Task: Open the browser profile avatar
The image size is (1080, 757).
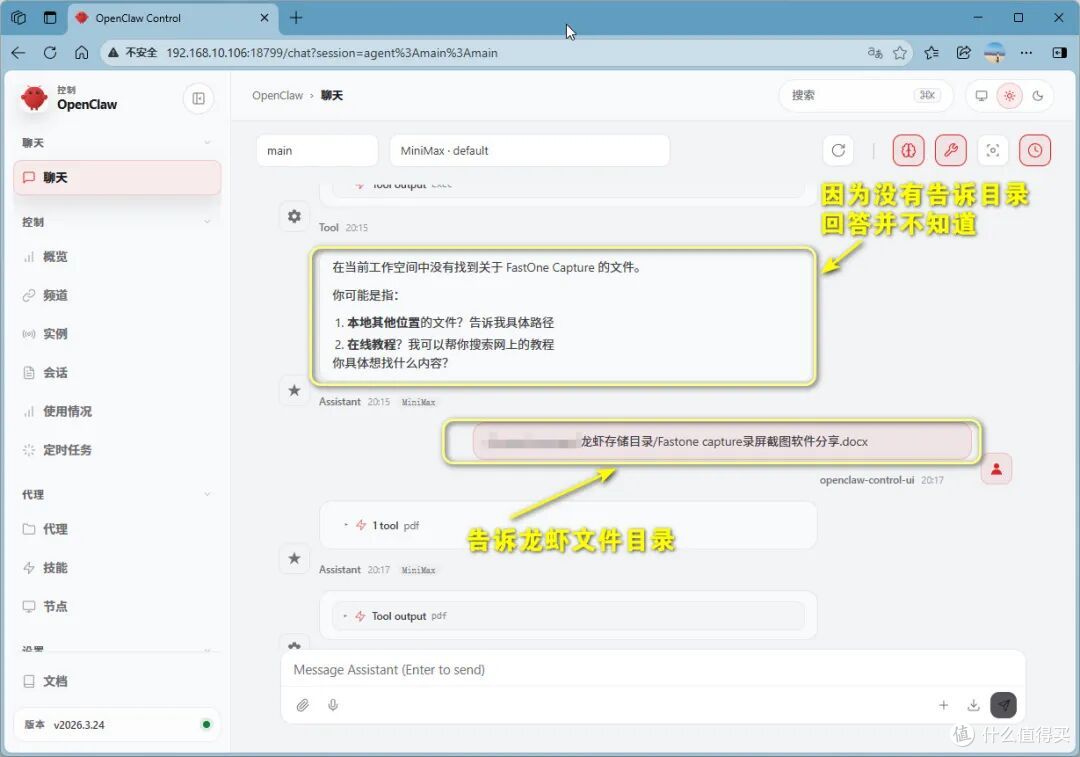Action: click(x=995, y=53)
